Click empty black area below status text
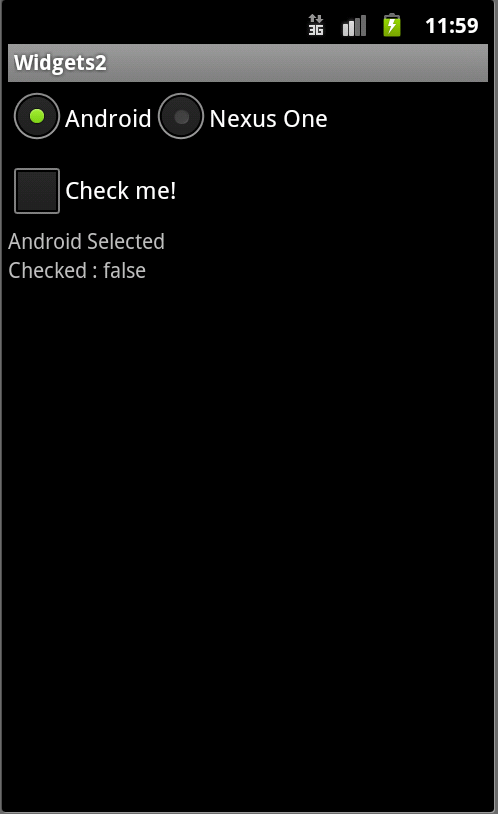 pyautogui.click(x=249, y=519)
